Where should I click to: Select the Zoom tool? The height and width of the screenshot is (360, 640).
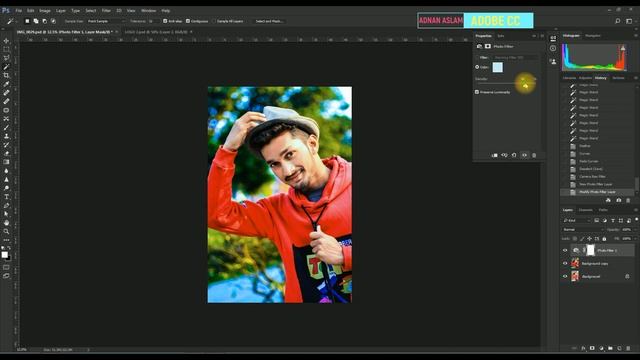coord(6,231)
